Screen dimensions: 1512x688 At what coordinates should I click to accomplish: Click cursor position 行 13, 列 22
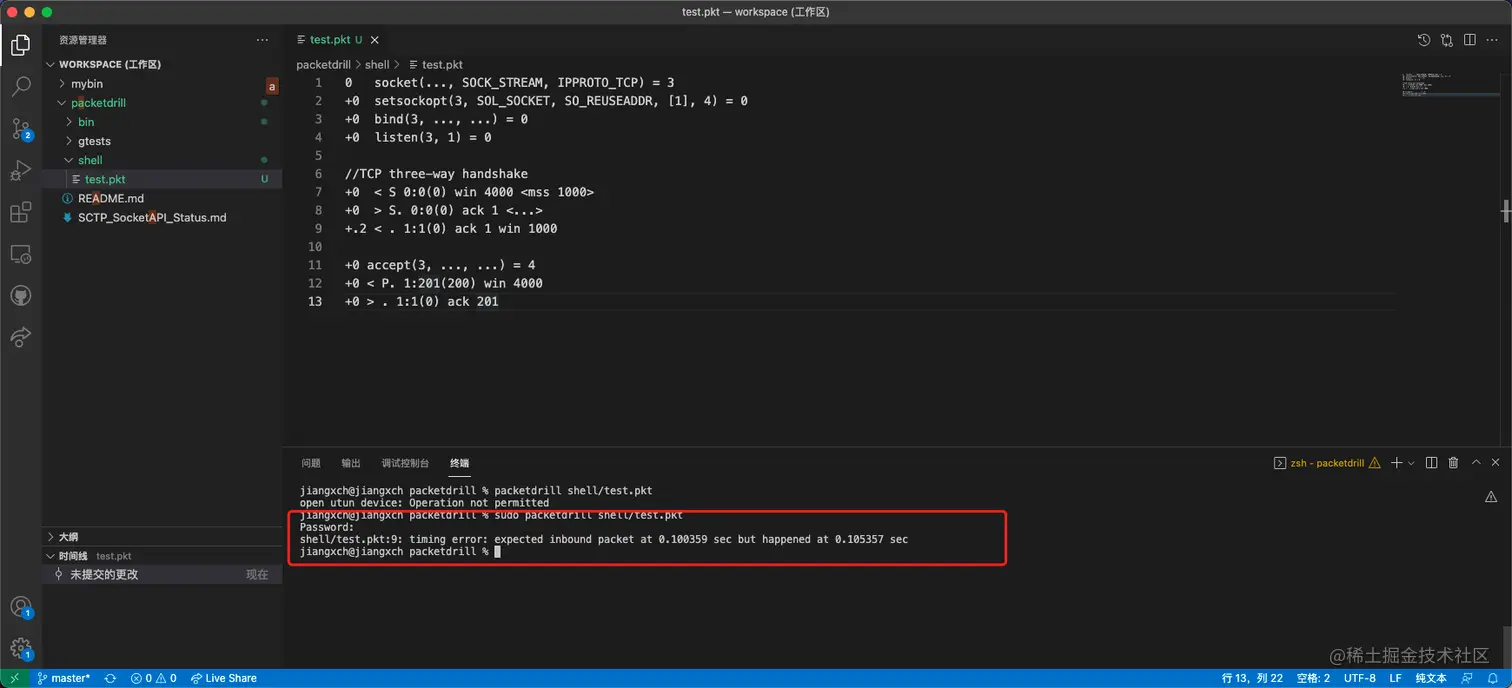click(x=1252, y=678)
